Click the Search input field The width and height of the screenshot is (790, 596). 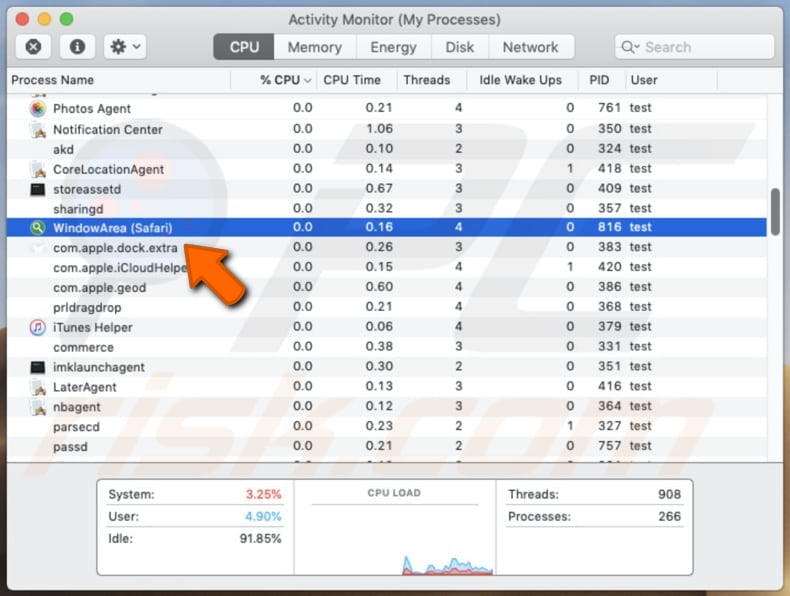pos(694,47)
